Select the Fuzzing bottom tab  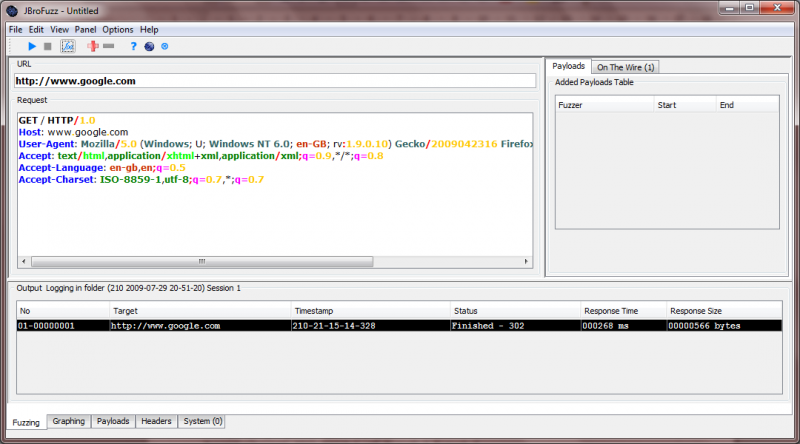click(x=26, y=423)
